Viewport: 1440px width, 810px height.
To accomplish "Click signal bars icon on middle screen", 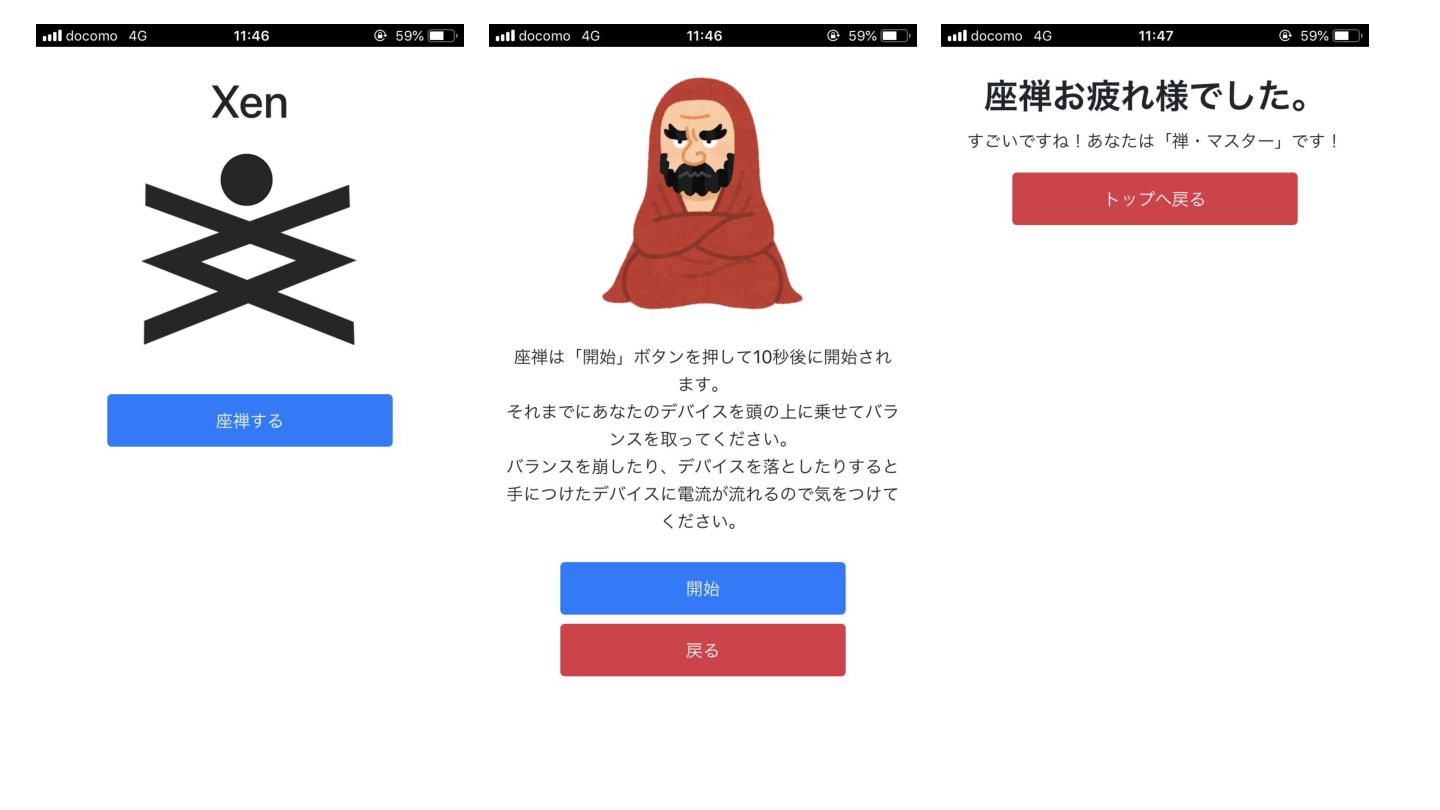I will (505, 36).
